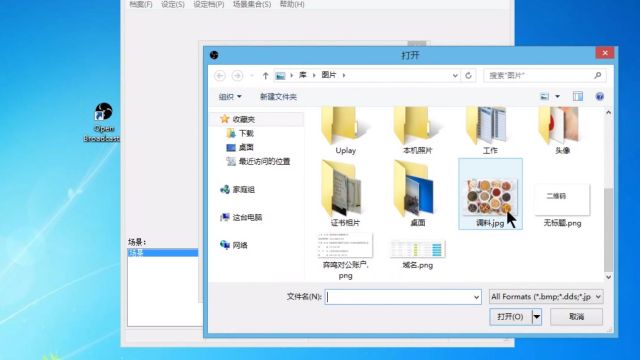
Task: Expand the arrow beside the 打开 button
Action: tap(537, 317)
